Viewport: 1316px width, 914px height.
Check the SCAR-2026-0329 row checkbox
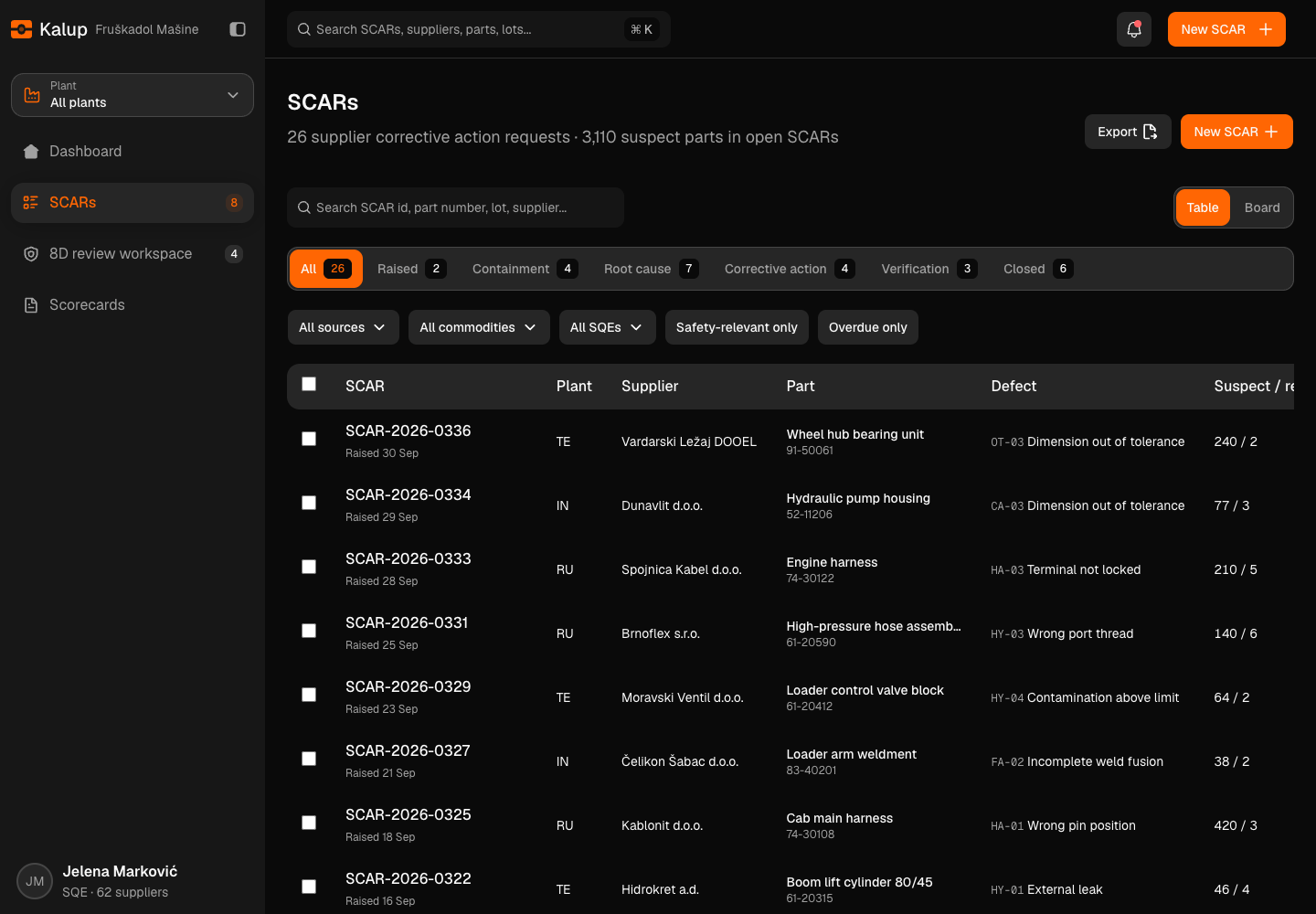point(309,695)
